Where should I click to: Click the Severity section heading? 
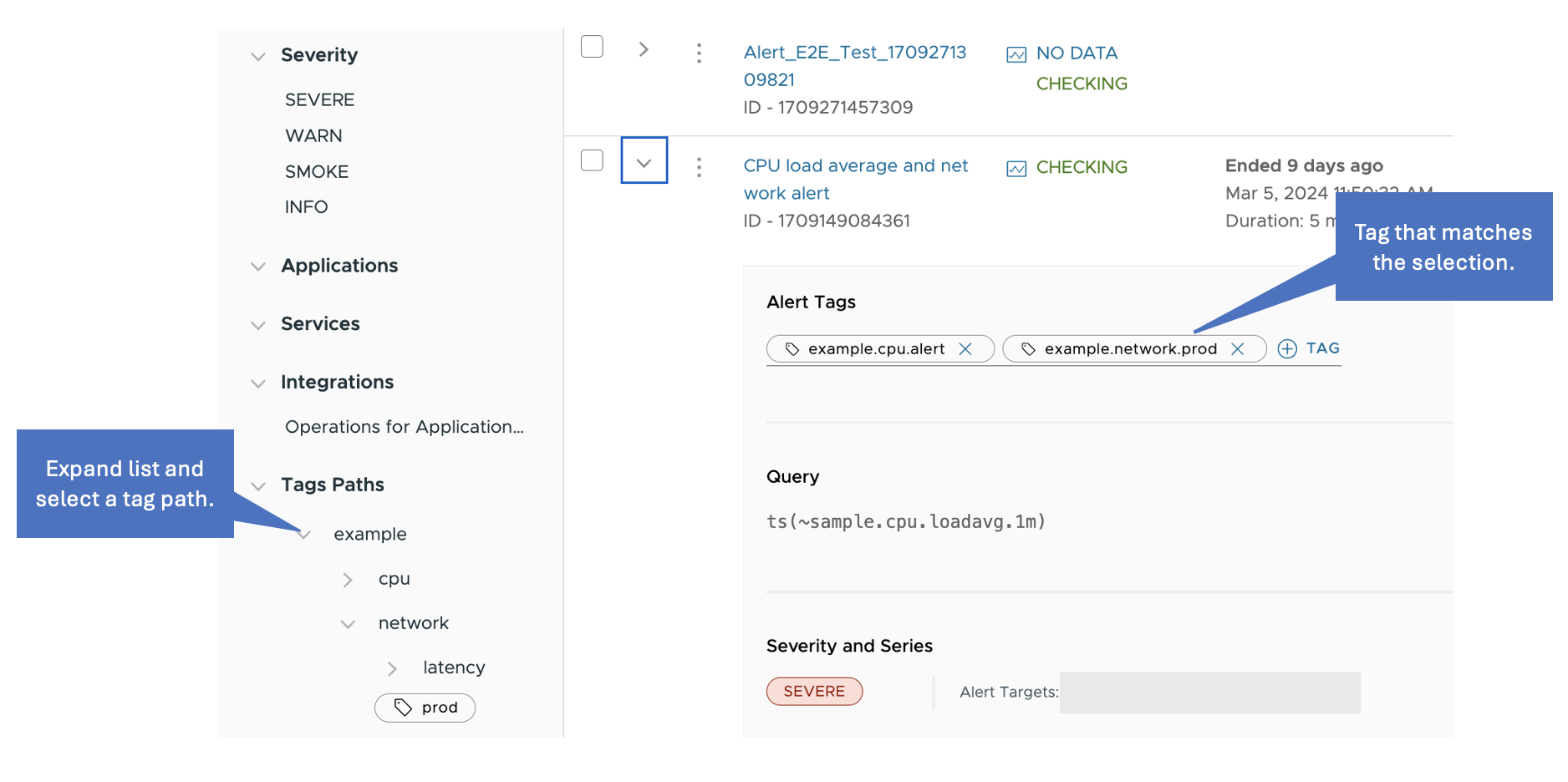(319, 55)
